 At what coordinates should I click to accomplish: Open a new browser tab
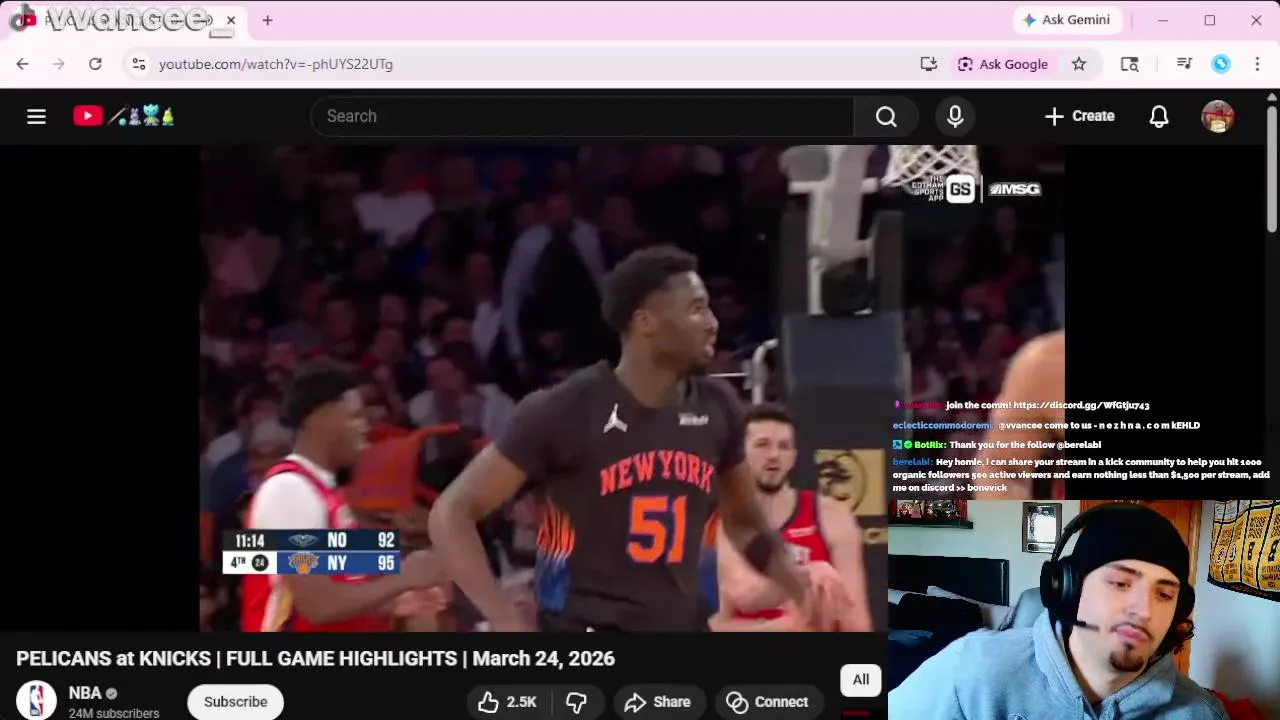[267, 20]
